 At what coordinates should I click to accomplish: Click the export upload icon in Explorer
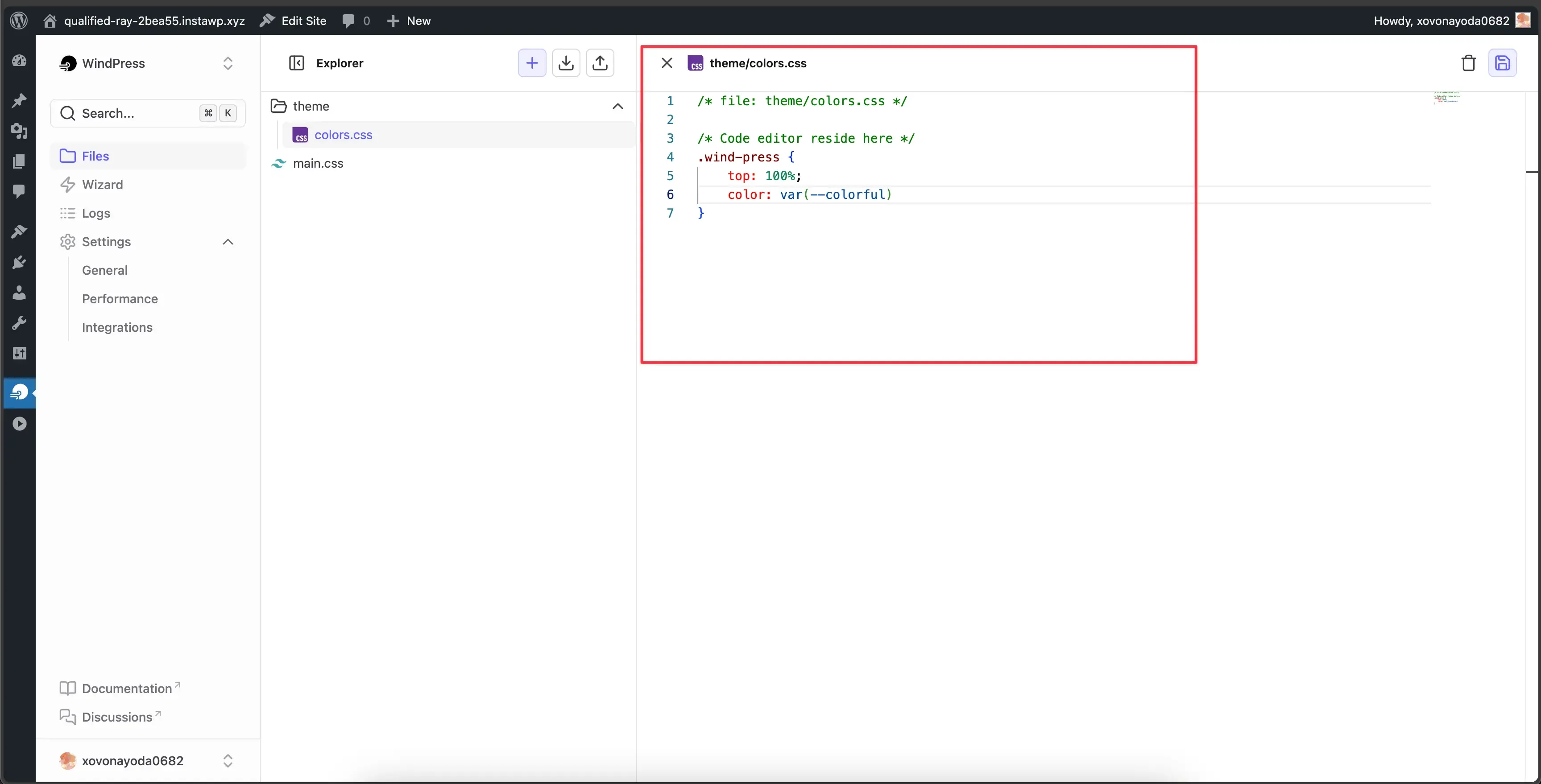pyautogui.click(x=600, y=63)
